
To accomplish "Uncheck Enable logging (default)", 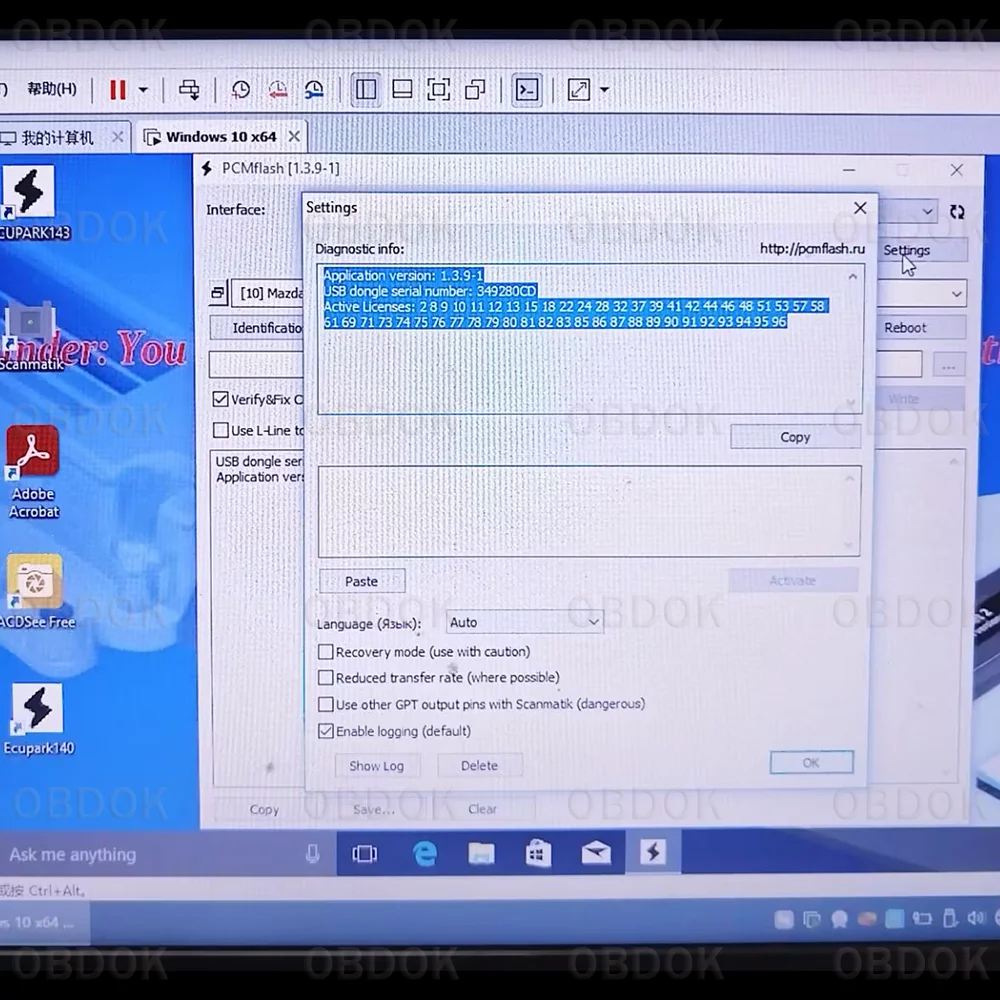I will [x=326, y=731].
